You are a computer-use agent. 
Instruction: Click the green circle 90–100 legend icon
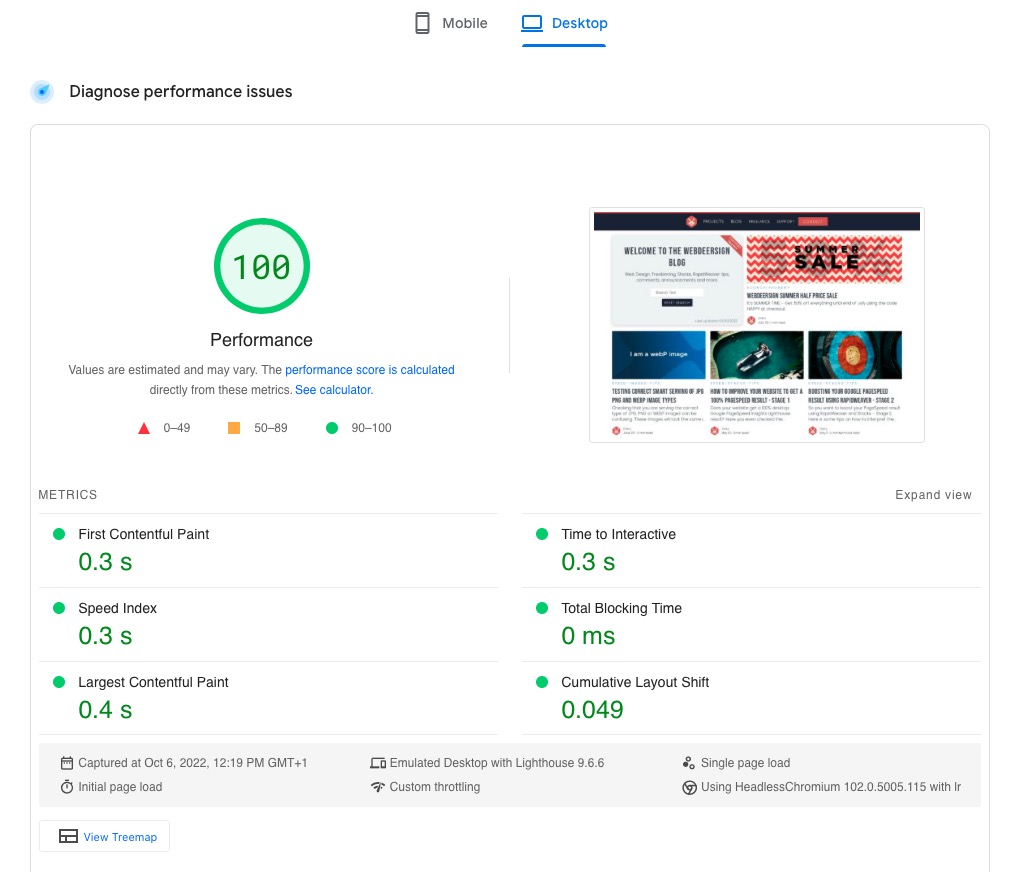(331, 428)
